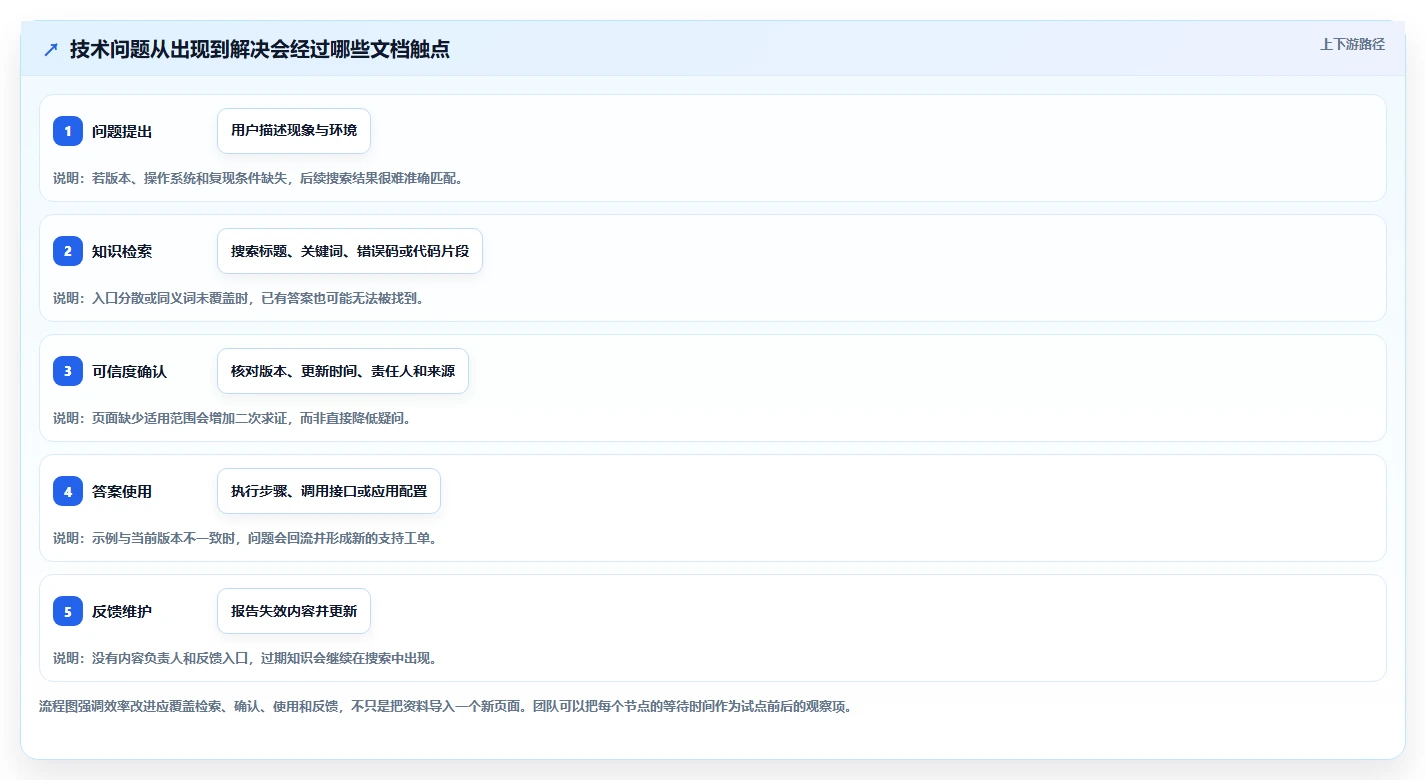The image size is (1426, 780).
Task: Click the note starting 说明：若版本、操作系统
Action: [259, 178]
